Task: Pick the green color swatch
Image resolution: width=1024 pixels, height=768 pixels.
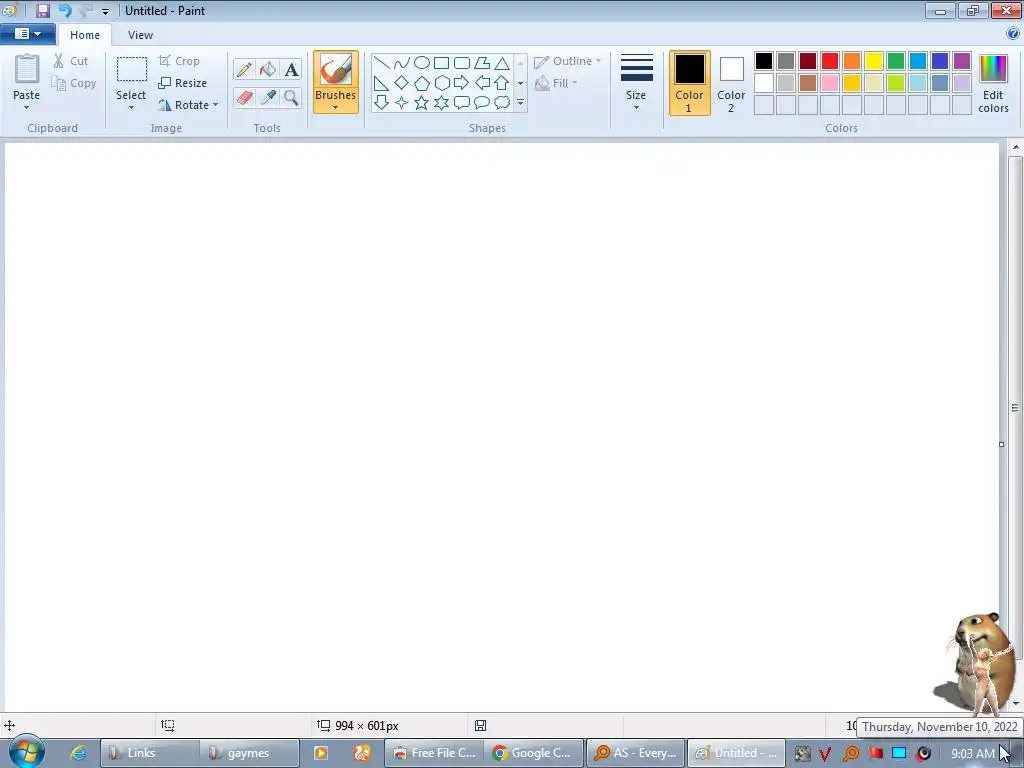Action: pyautogui.click(x=896, y=61)
